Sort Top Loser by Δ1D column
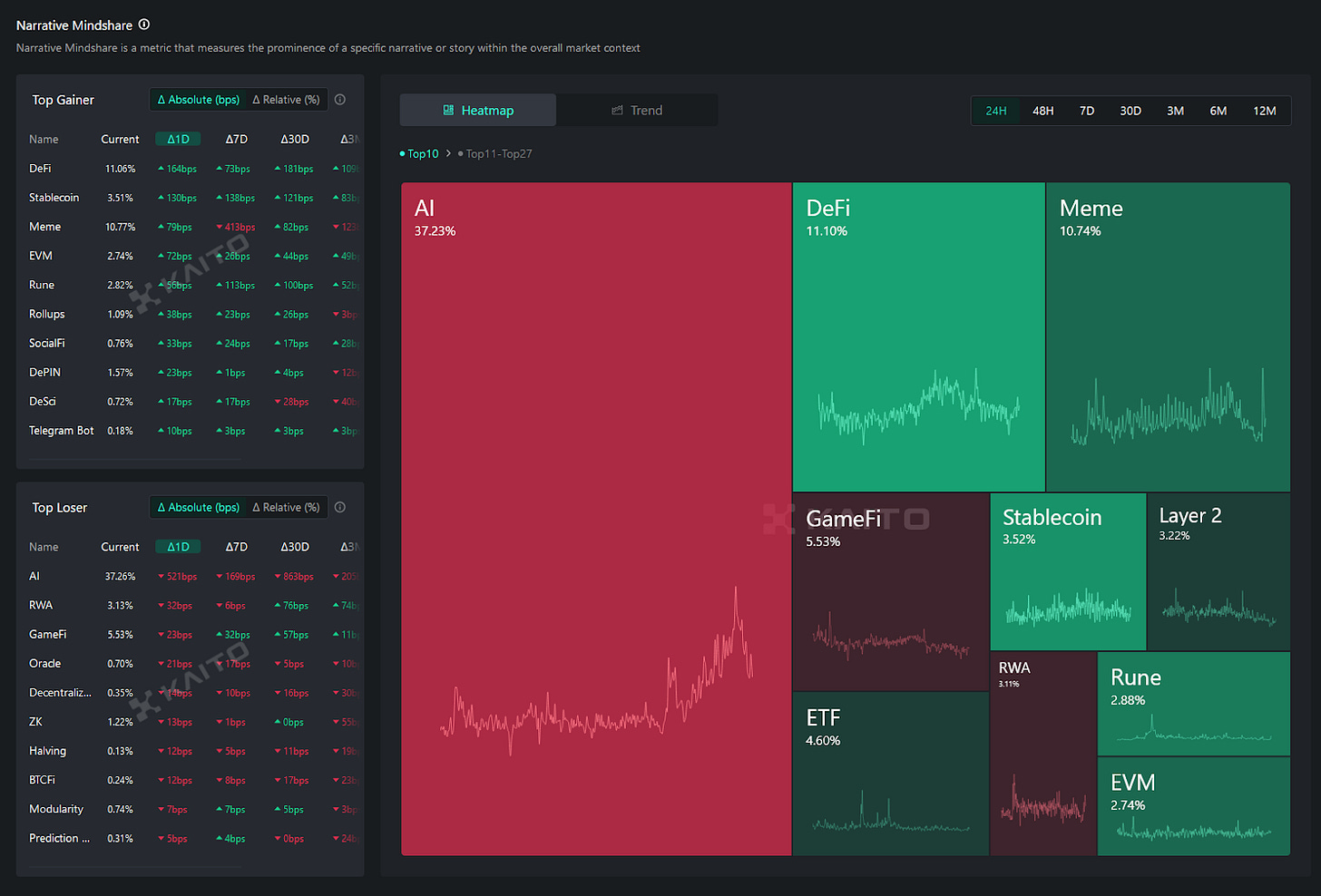Screen dimensions: 1321x896 click(179, 547)
